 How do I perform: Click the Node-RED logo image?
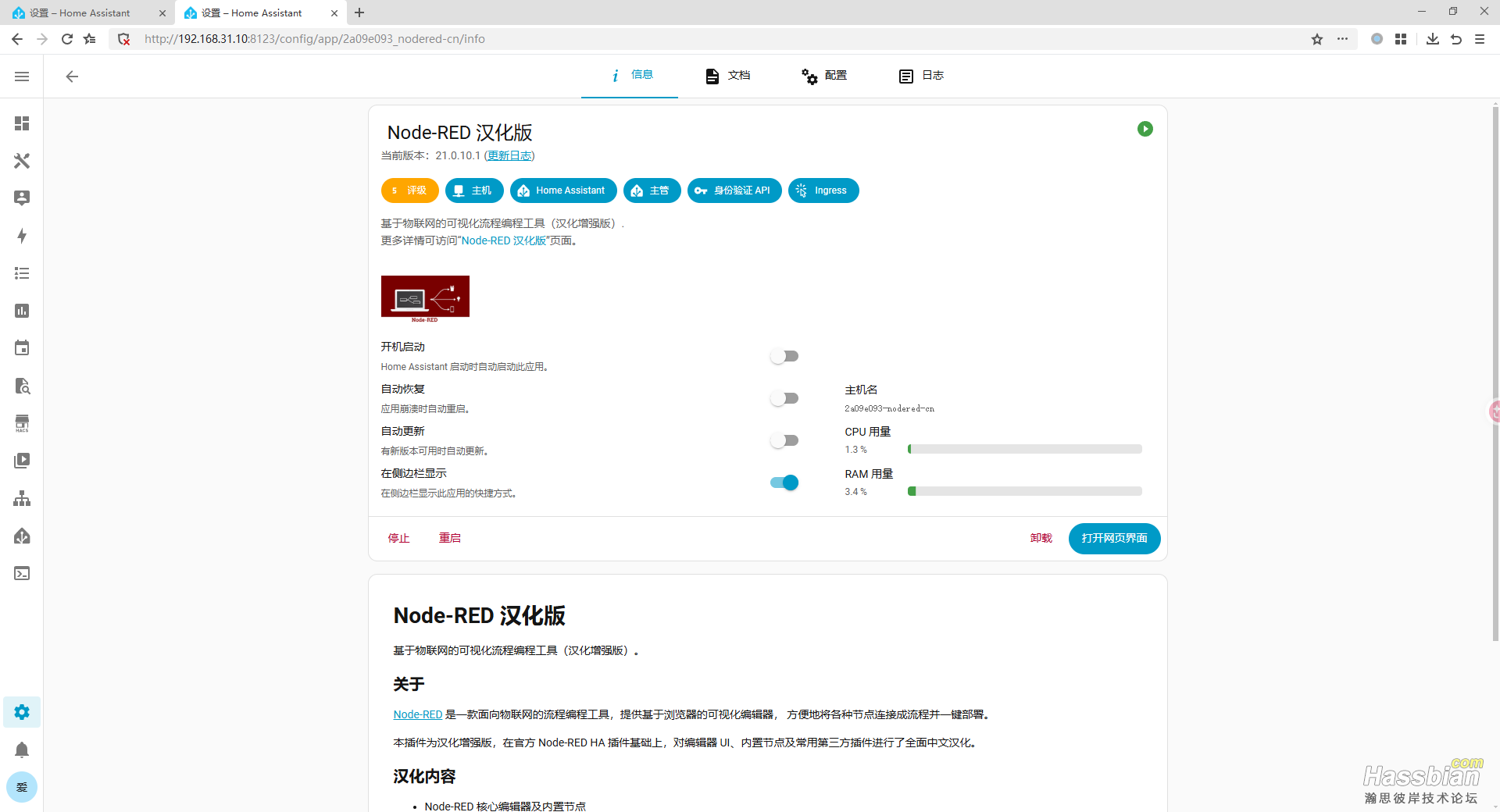click(x=425, y=299)
